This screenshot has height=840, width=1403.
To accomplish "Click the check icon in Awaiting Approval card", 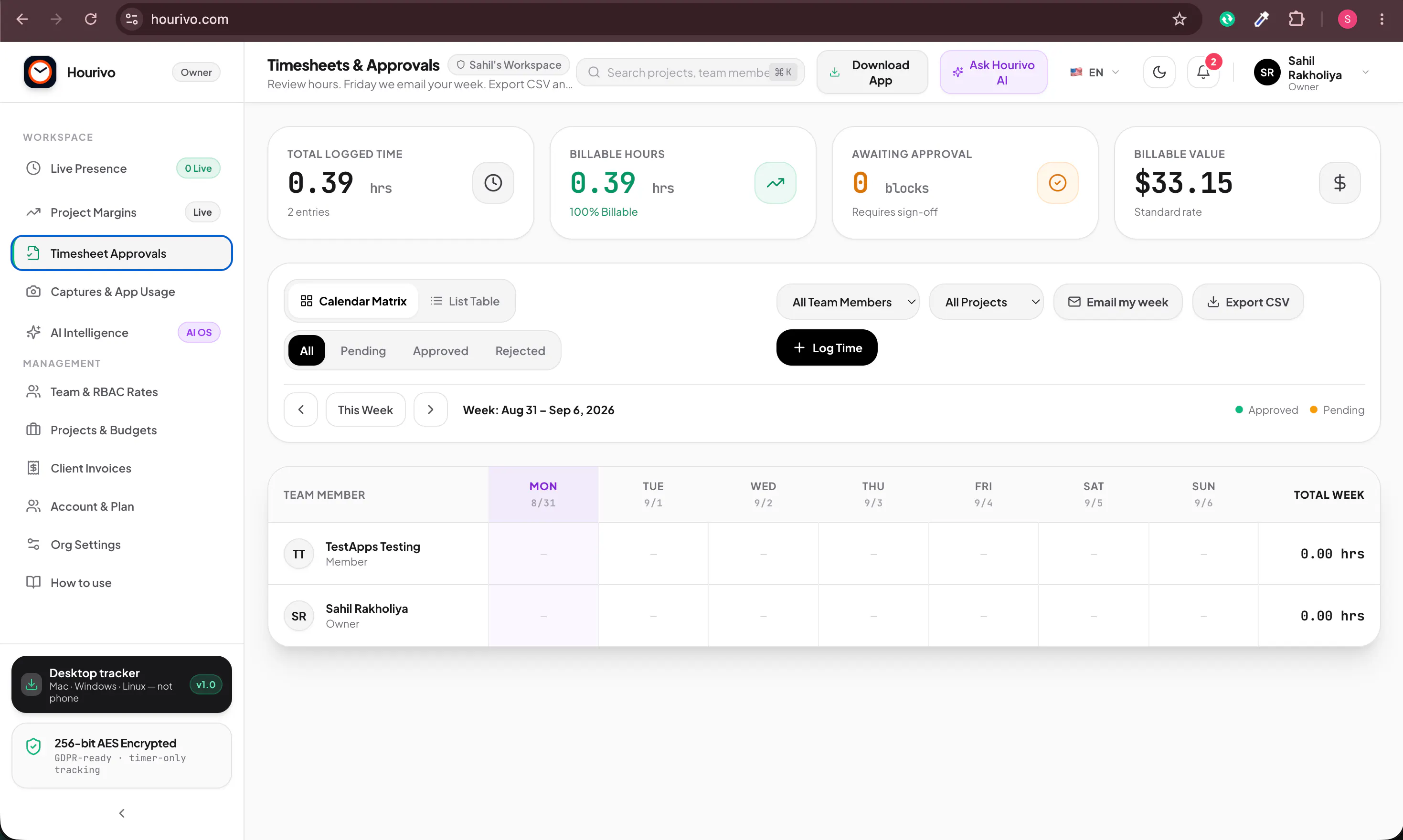I will point(1057,183).
